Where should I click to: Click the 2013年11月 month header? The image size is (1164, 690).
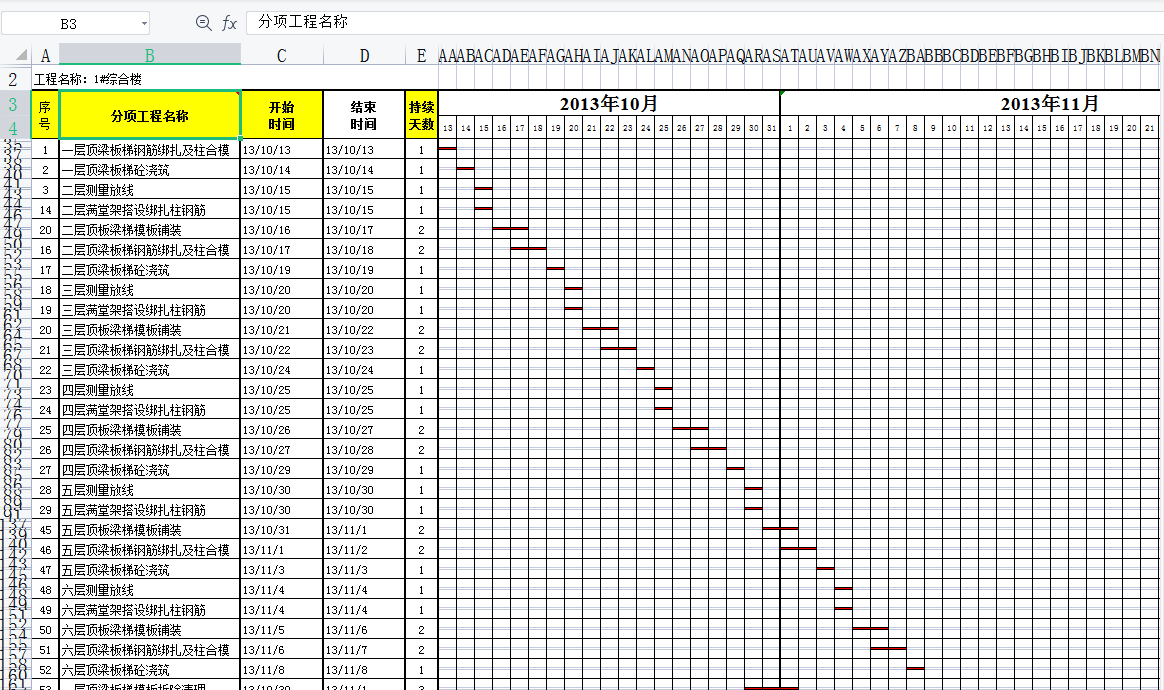[1049, 103]
